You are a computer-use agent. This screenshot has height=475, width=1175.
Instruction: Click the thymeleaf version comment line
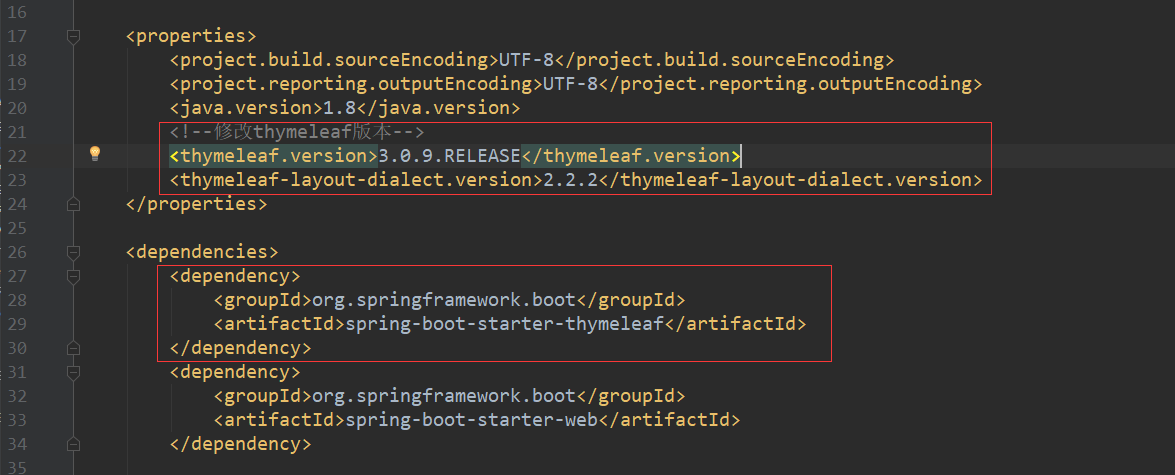[x=297, y=132]
